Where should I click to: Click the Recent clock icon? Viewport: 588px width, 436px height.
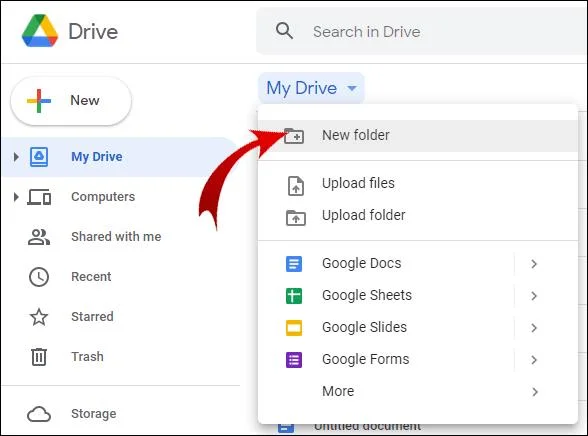39,277
